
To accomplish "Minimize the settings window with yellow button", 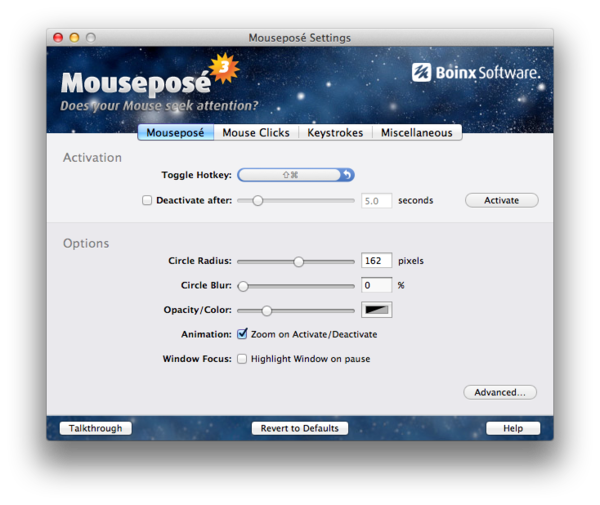I will [x=74, y=37].
